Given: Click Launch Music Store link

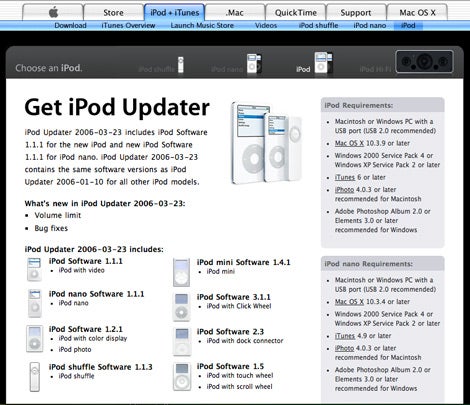Looking at the screenshot, I should (202, 25).
